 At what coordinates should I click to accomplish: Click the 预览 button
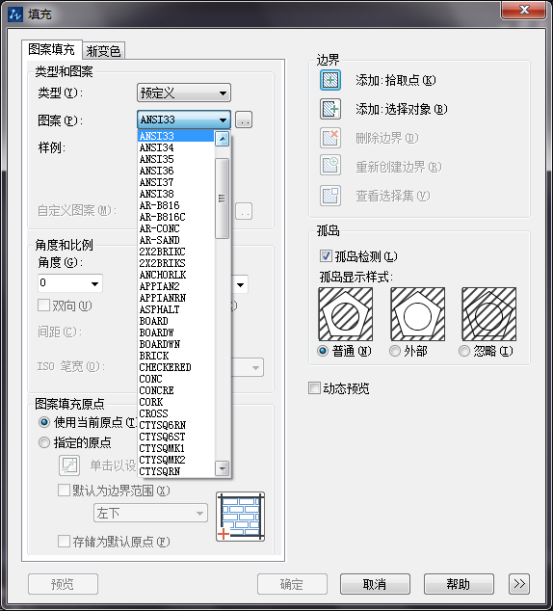(63, 584)
